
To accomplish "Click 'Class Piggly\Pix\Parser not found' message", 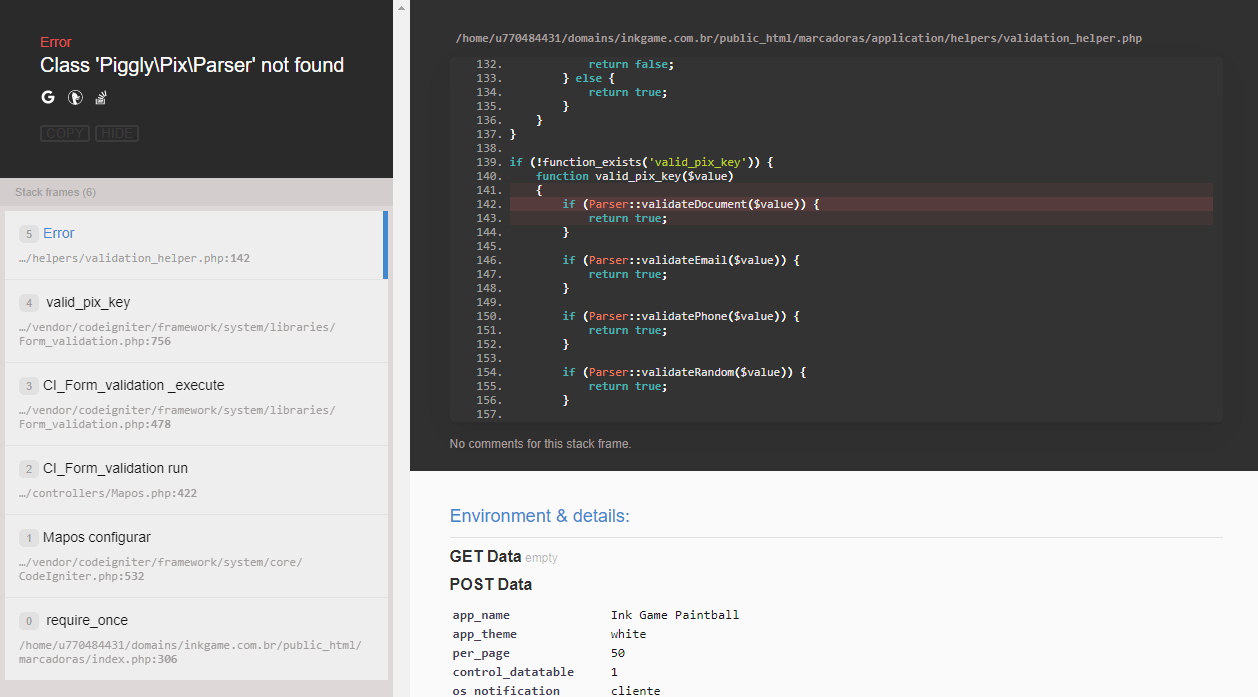I will [x=192, y=65].
